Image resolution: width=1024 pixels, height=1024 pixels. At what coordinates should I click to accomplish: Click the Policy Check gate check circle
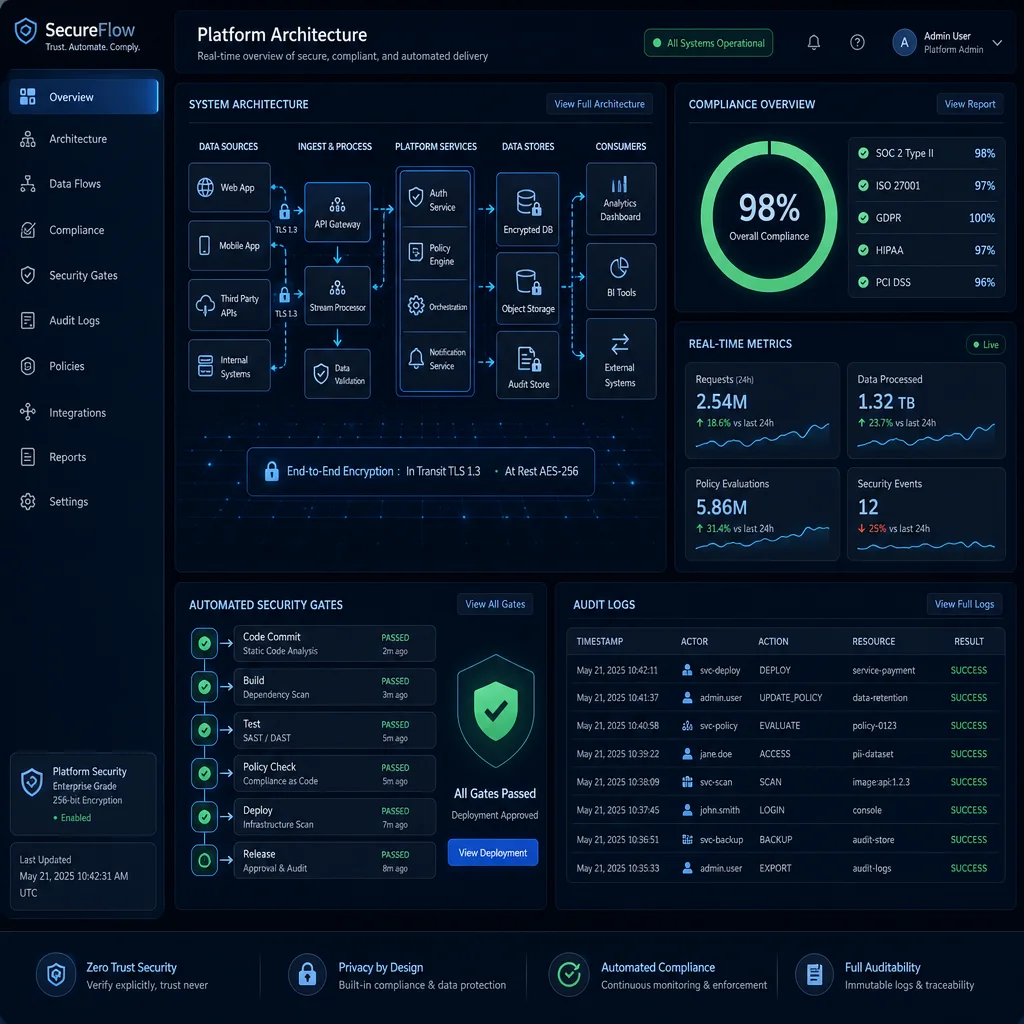click(204, 773)
